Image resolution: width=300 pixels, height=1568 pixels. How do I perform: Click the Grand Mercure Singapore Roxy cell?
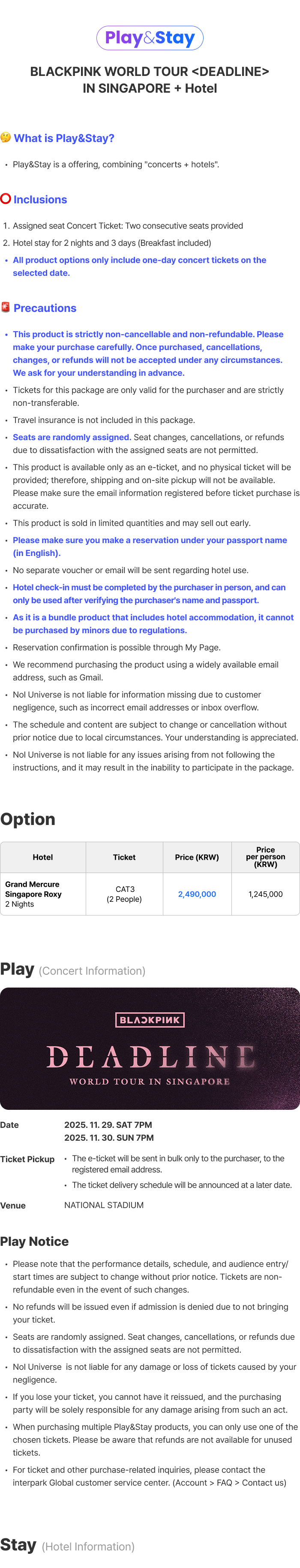[x=43, y=894]
